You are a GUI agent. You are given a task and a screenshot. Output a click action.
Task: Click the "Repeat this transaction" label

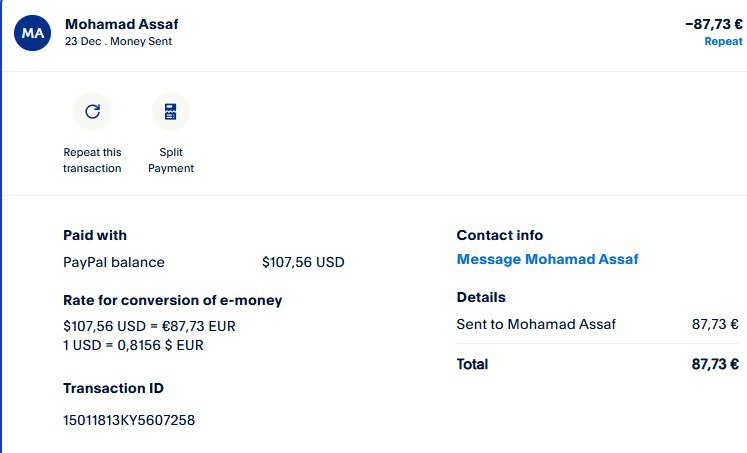tap(92, 160)
